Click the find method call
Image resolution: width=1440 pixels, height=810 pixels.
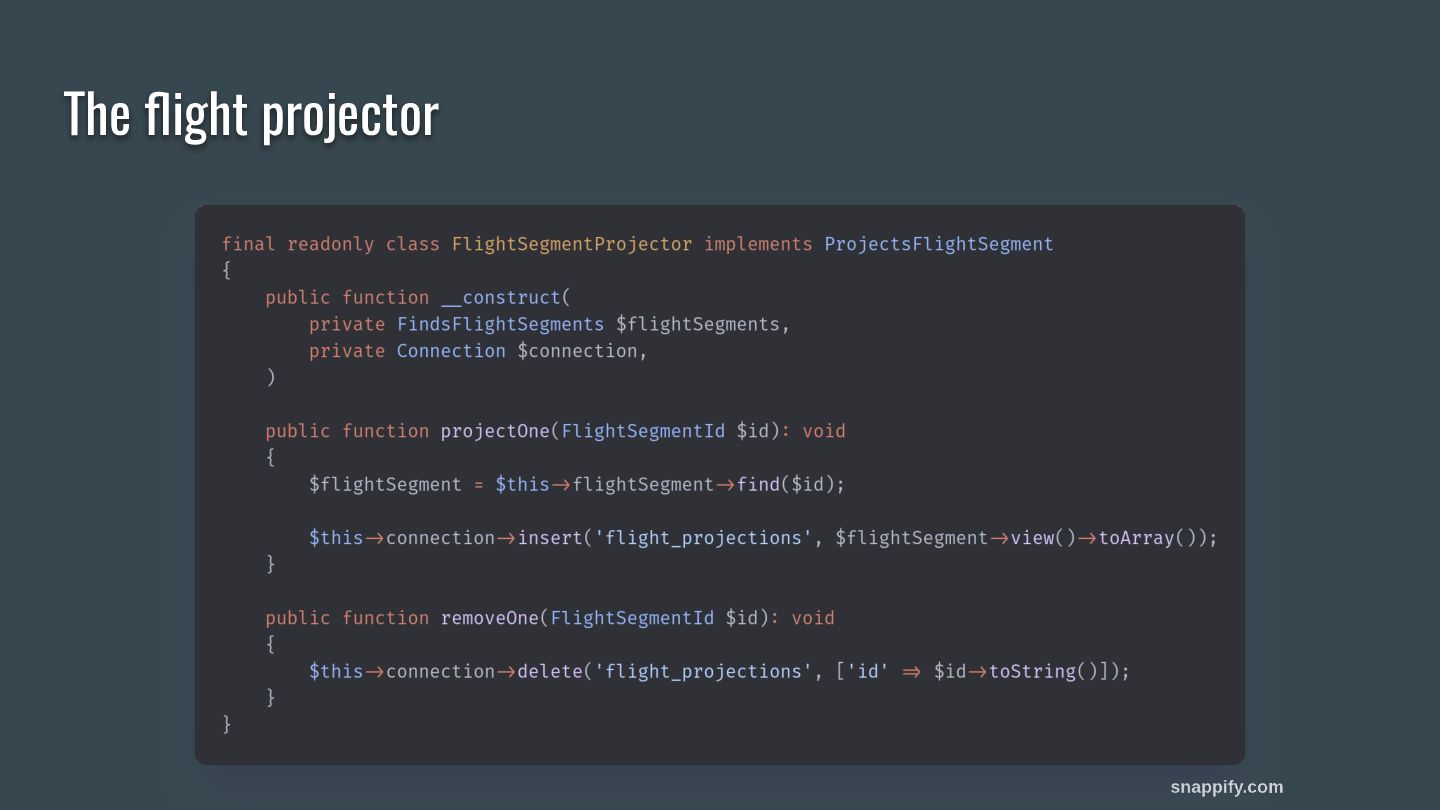coord(758,485)
